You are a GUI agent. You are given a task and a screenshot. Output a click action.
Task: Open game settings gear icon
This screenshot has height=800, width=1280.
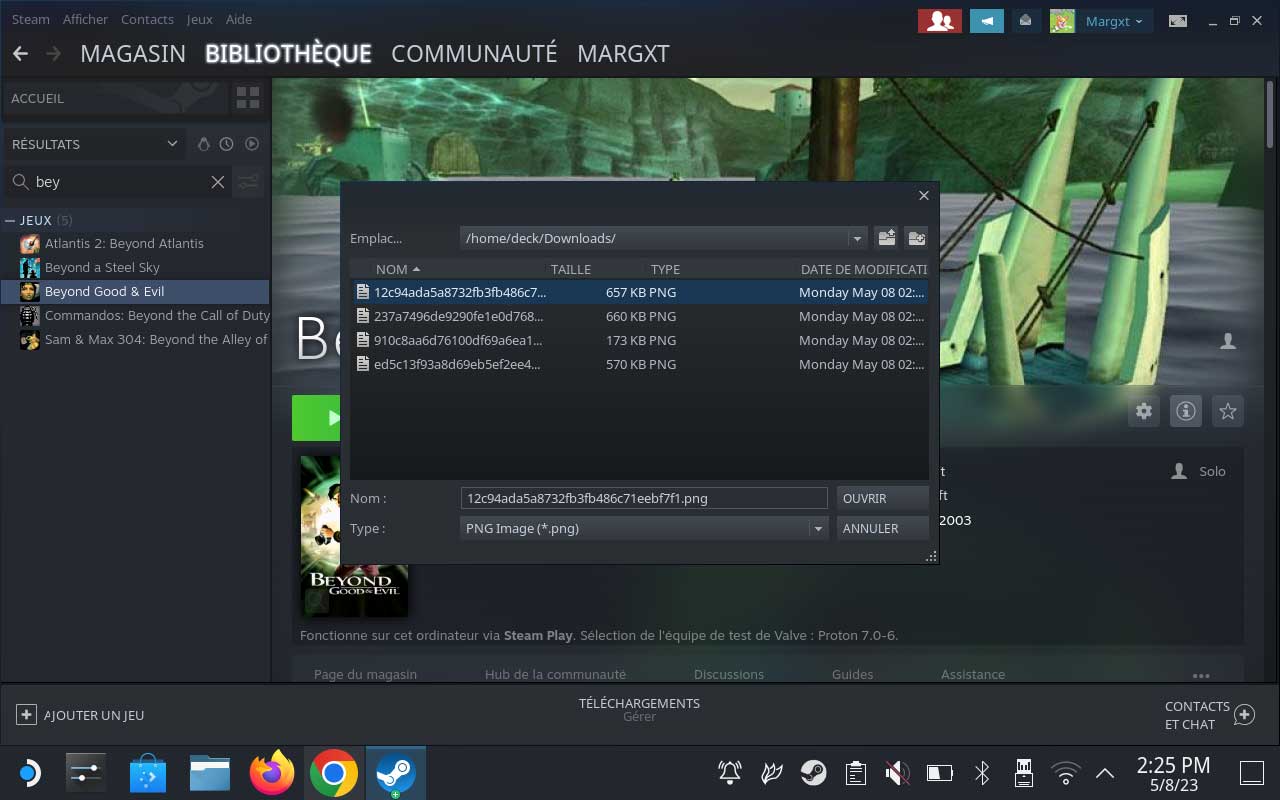tap(1144, 410)
